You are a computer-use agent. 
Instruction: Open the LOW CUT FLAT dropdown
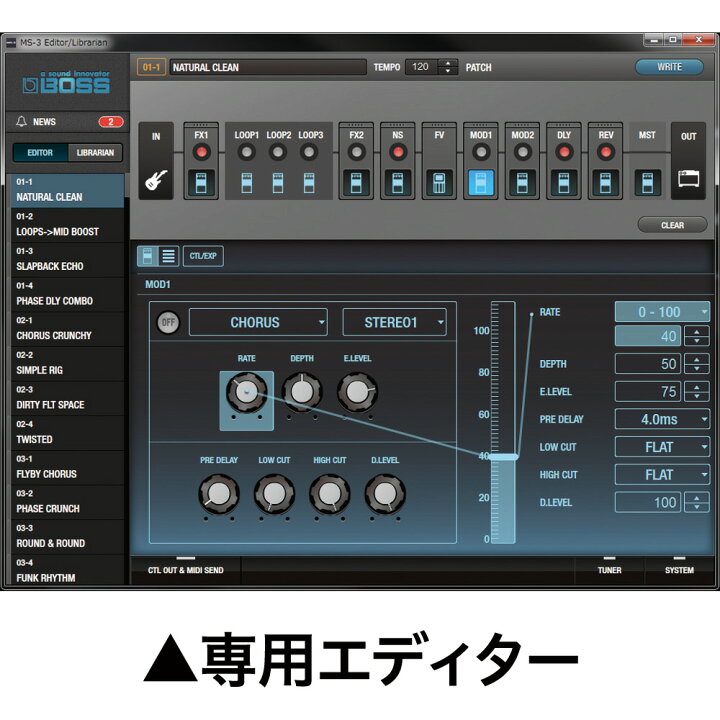(x=662, y=447)
